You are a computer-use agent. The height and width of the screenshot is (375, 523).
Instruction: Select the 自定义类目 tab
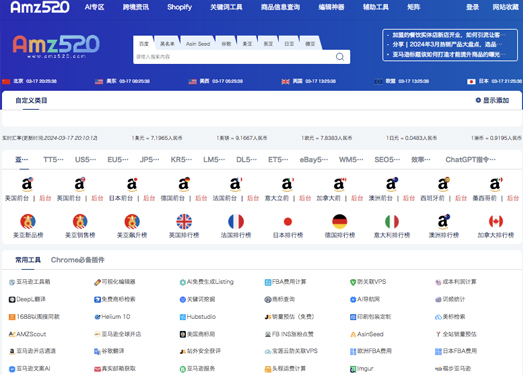[31, 100]
